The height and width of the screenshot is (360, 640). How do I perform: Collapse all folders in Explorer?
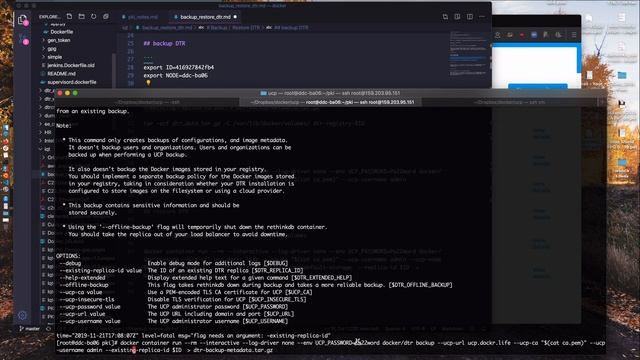(106, 16)
